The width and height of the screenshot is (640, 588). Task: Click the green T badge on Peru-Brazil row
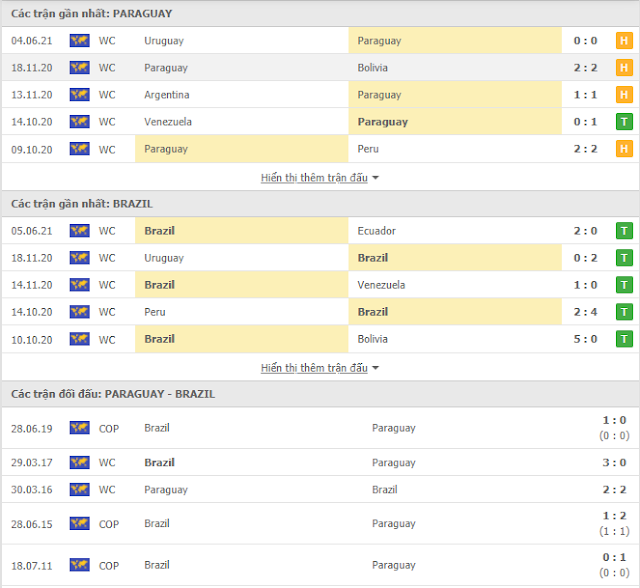coord(624,312)
